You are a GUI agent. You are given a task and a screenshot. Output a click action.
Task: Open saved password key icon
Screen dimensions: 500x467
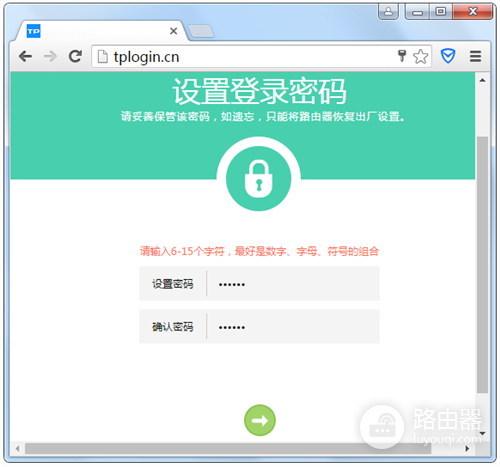pos(402,56)
